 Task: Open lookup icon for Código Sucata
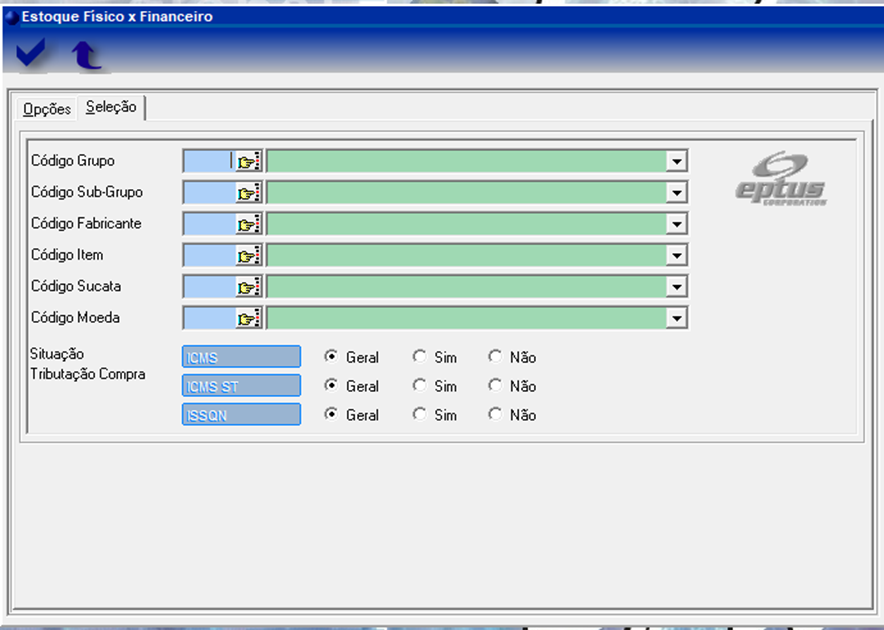click(x=248, y=287)
